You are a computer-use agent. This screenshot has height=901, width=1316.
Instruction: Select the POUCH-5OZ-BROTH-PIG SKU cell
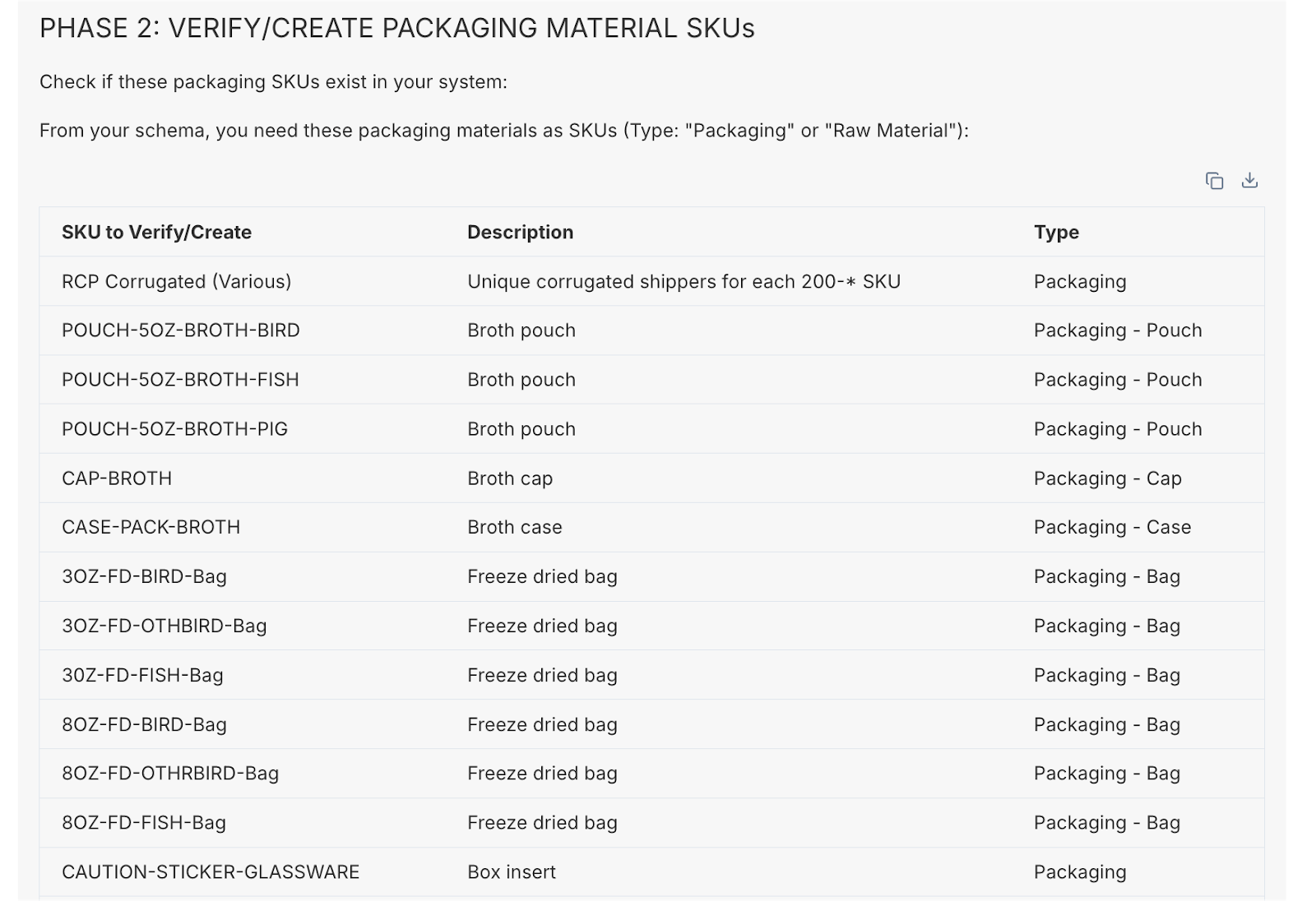click(x=175, y=428)
